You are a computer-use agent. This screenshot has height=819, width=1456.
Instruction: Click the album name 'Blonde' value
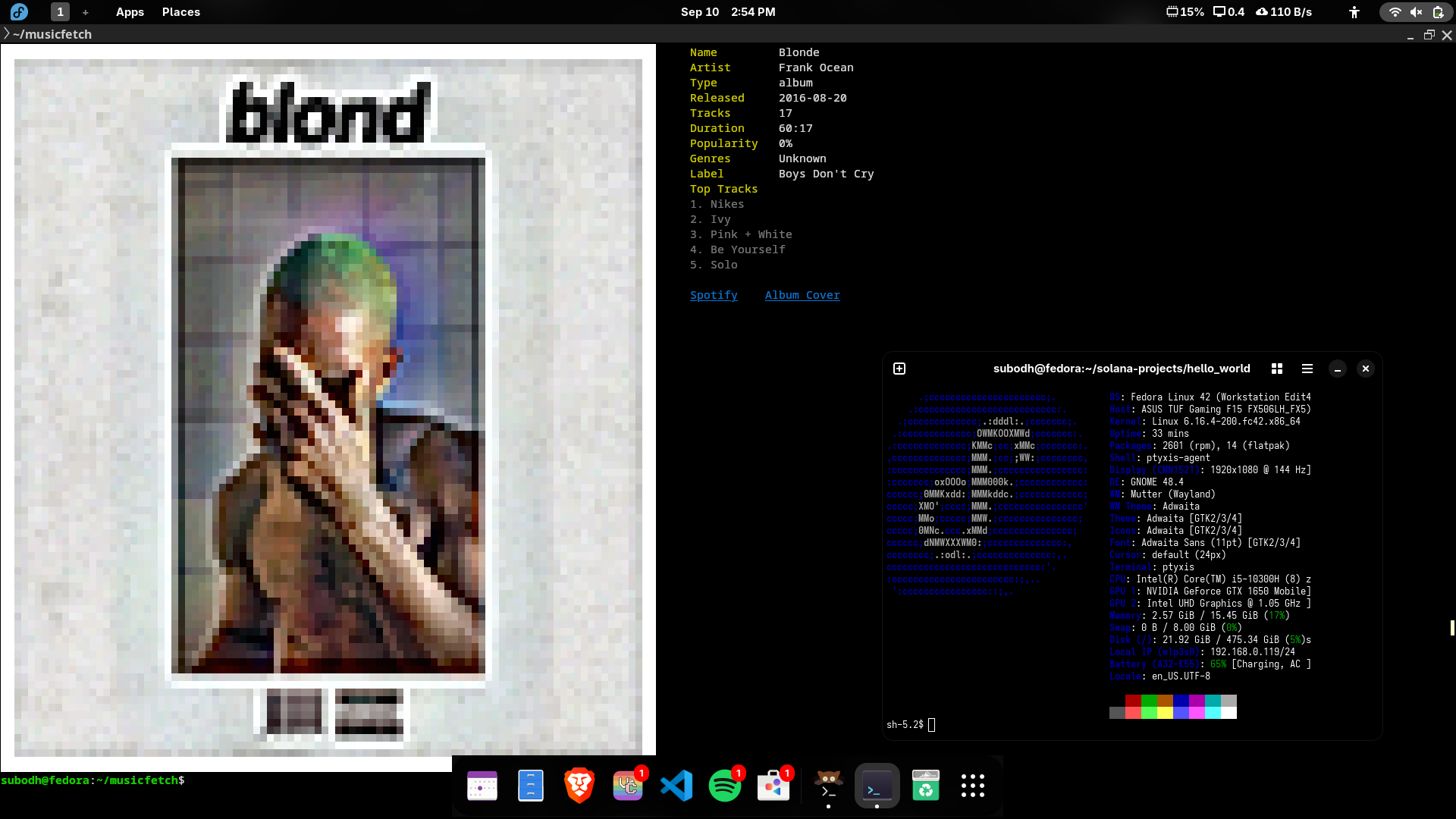(799, 52)
